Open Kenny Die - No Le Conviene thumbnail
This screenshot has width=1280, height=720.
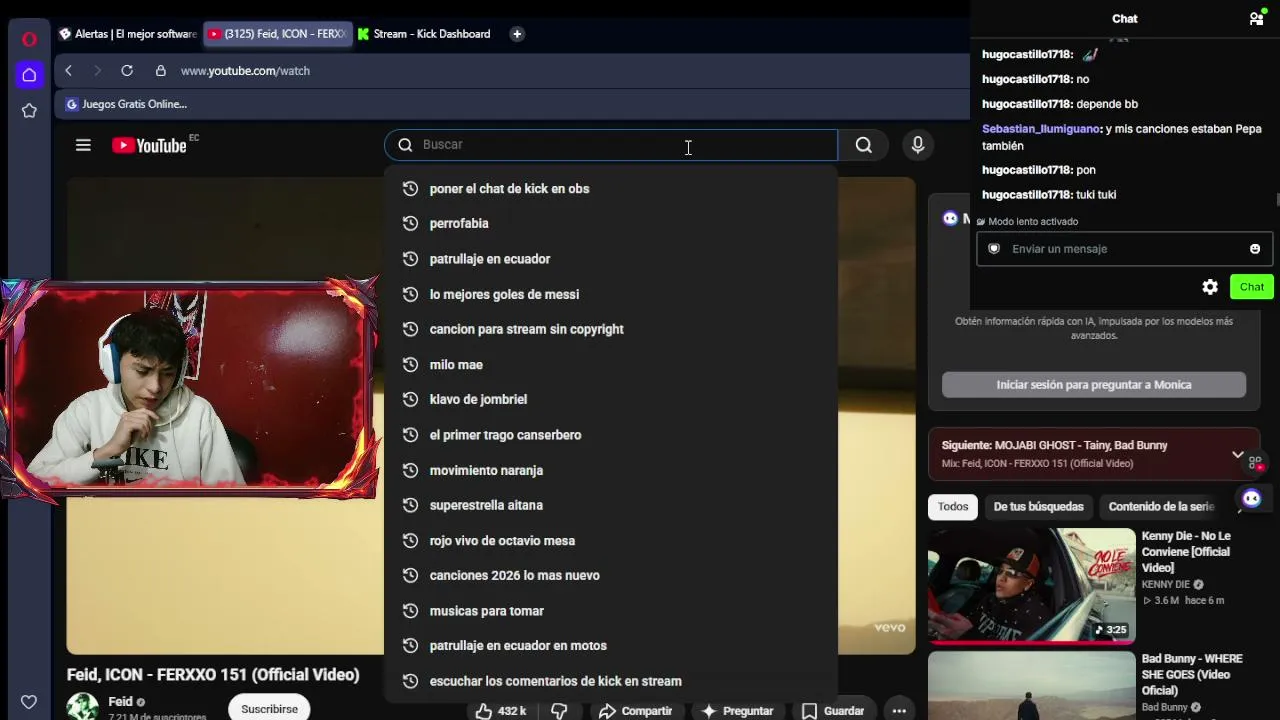[1031, 585]
